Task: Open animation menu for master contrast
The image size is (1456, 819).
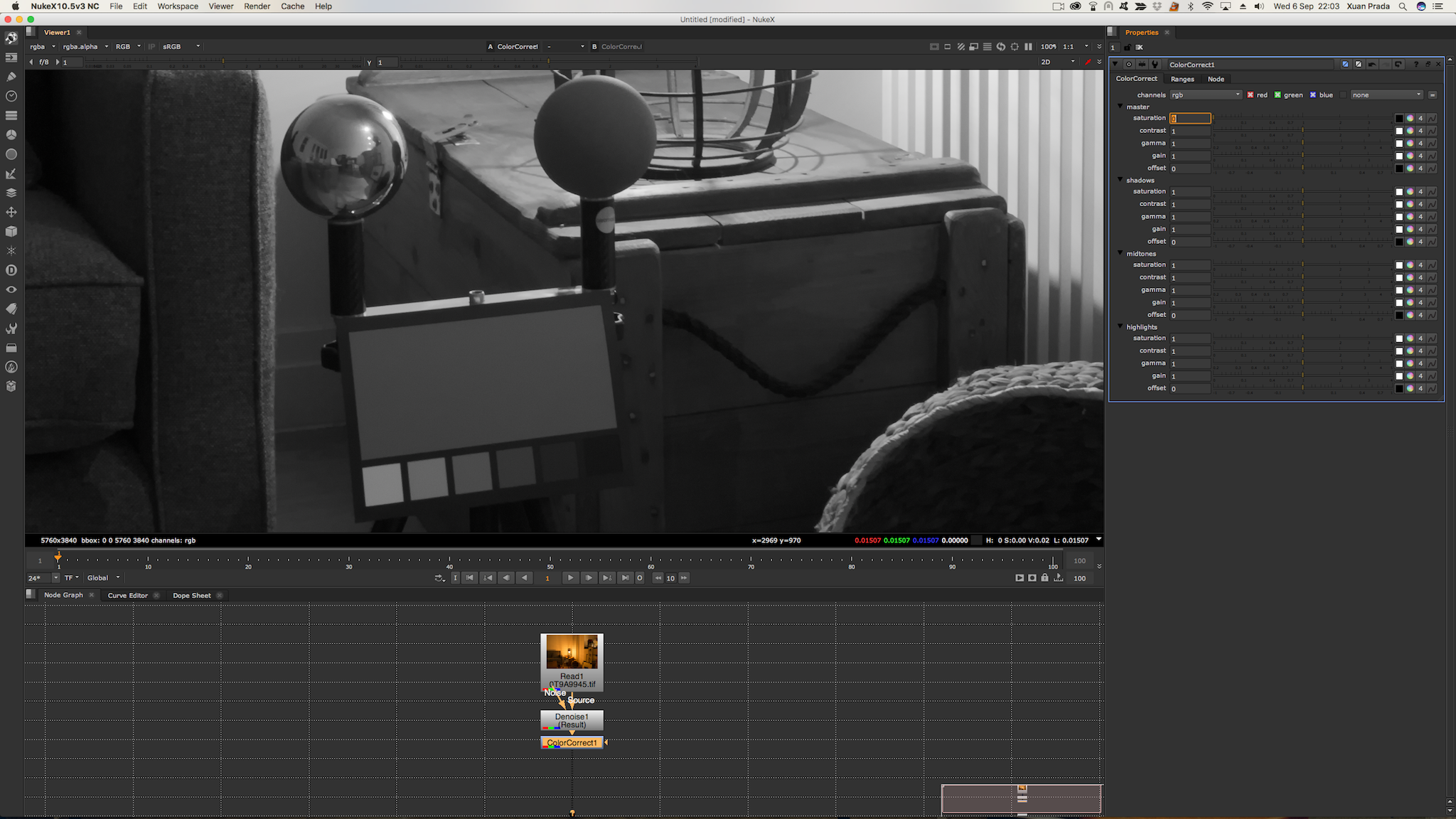Action: click(x=1432, y=131)
